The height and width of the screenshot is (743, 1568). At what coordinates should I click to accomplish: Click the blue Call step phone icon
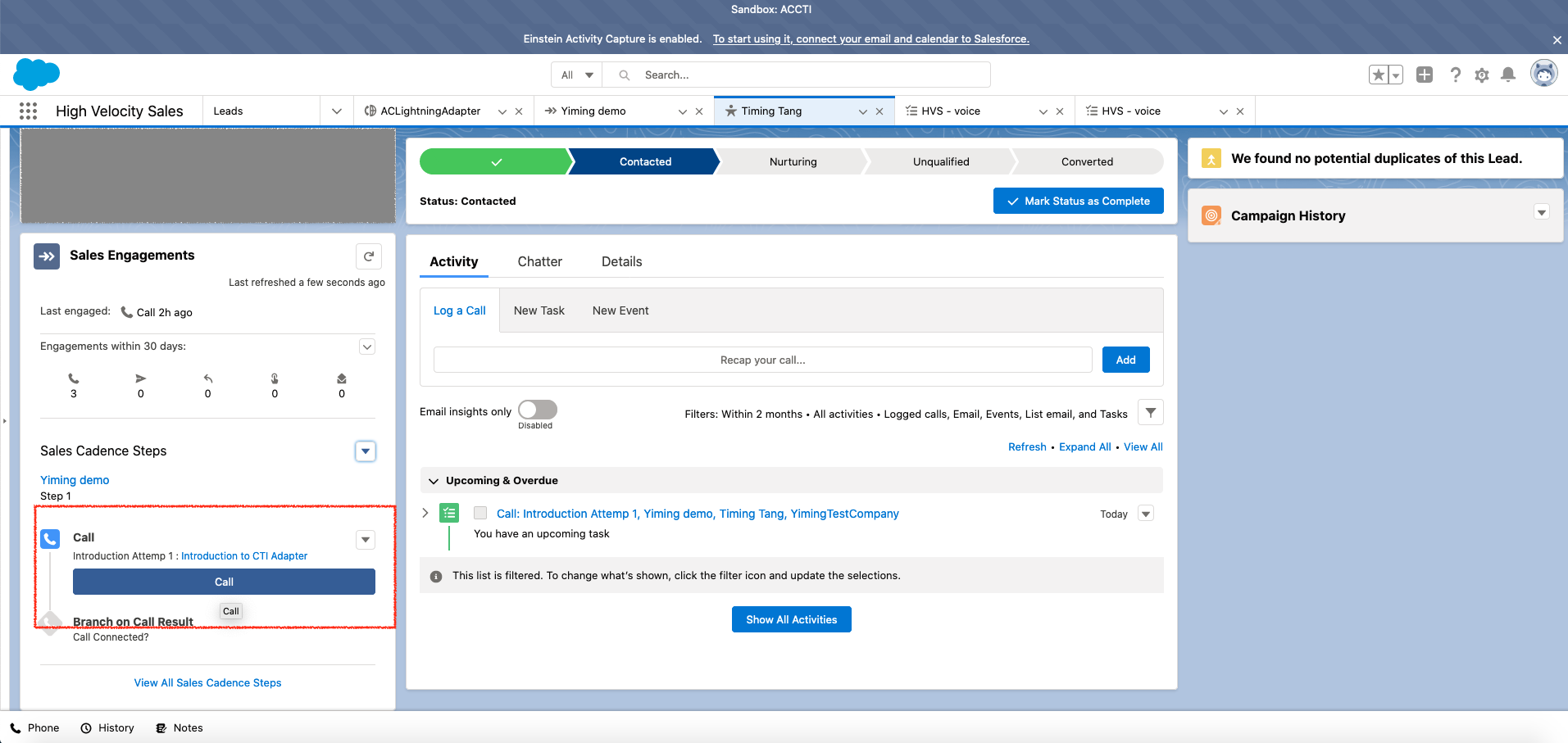click(50, 538)
